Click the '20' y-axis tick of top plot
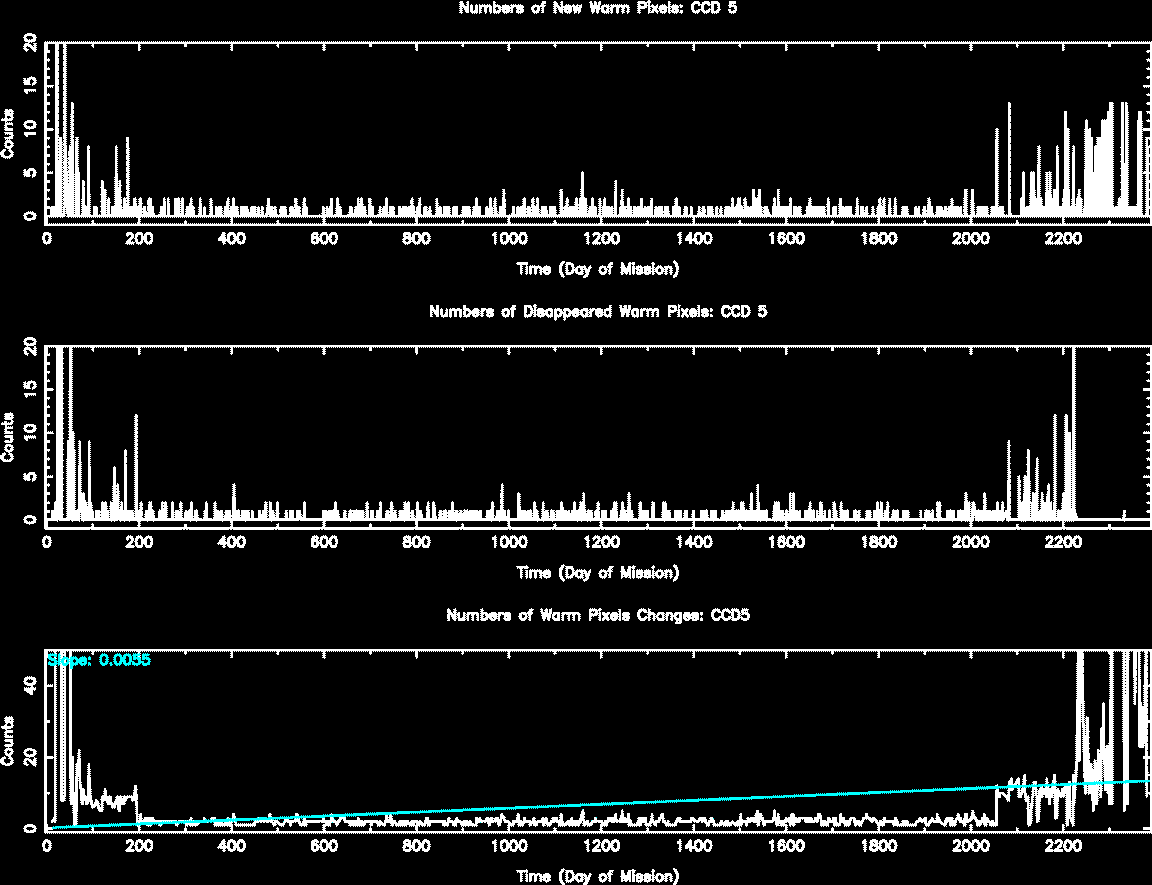This screenshot has height=885, width=1152. click(30, 43)
